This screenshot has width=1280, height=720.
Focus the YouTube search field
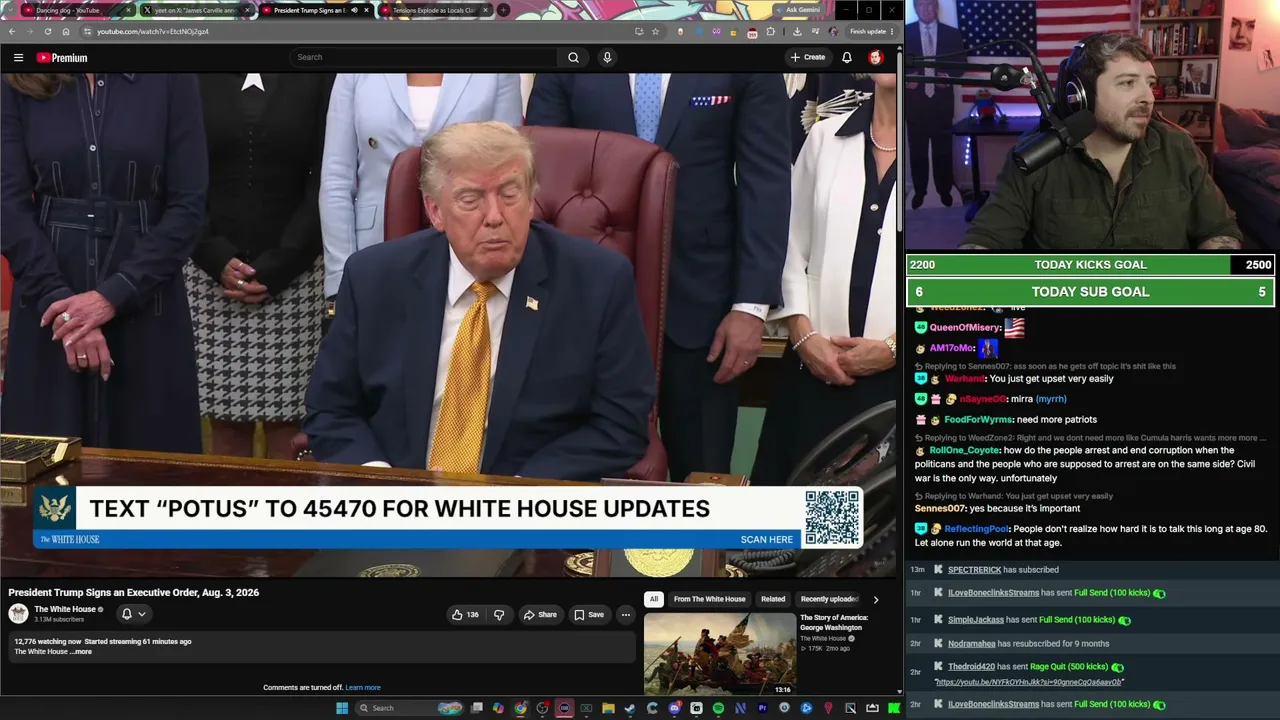tap(425, 58)
